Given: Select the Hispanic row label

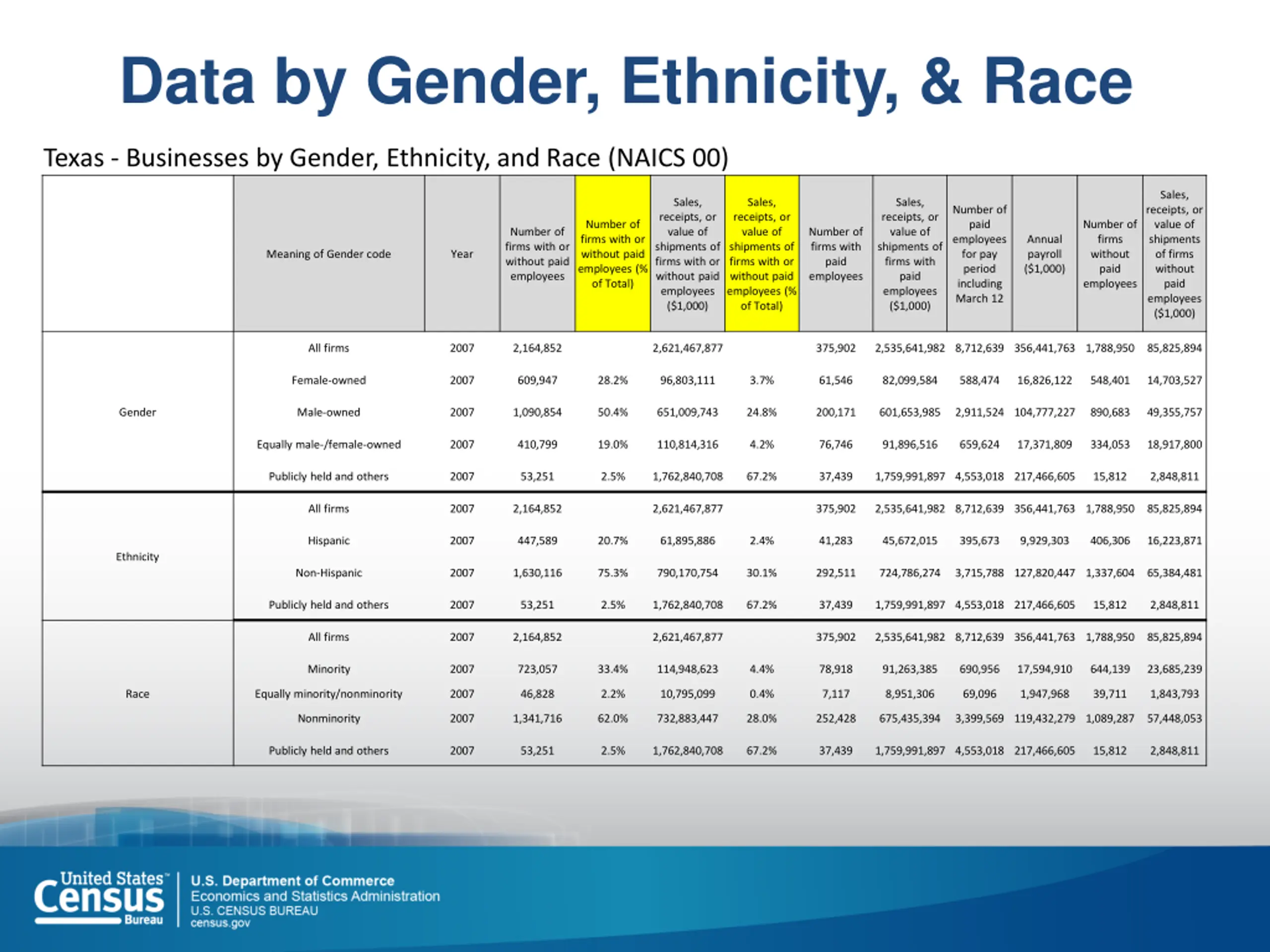Looking at the screenshot, I should tap(328, 540).
